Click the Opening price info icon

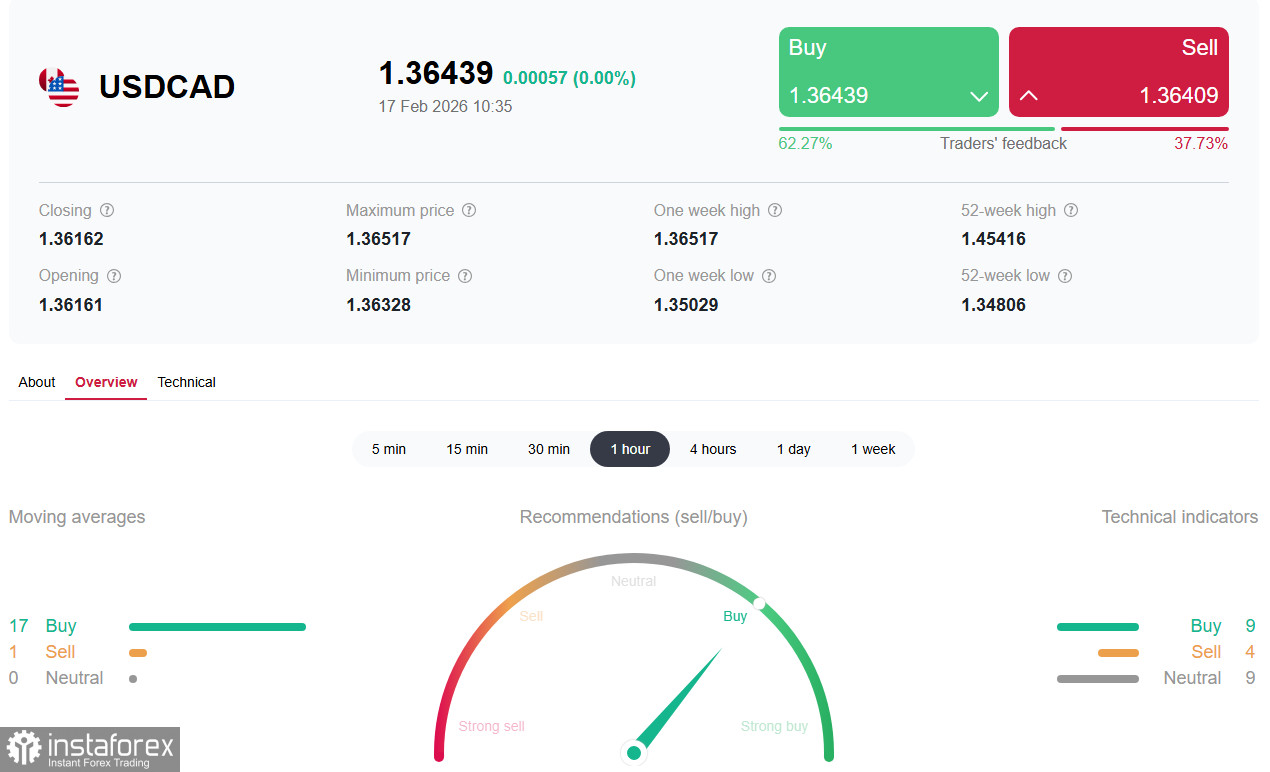coord(113,275)
